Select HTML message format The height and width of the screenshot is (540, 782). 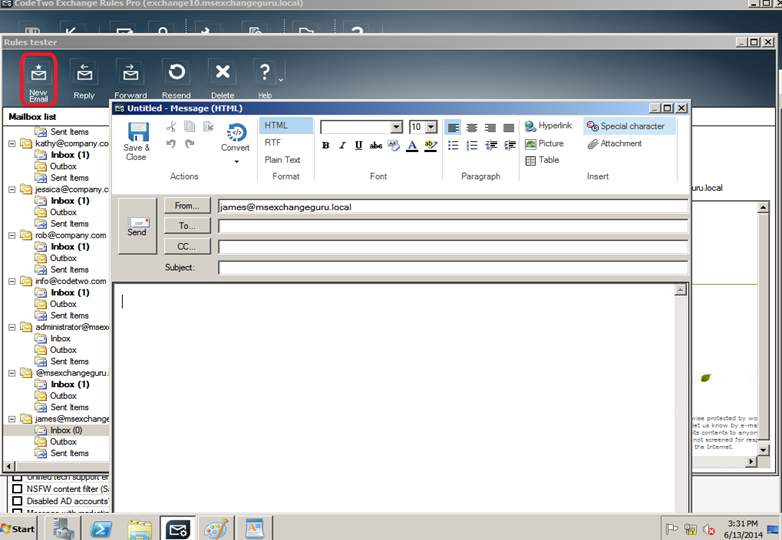click(285, 126)
